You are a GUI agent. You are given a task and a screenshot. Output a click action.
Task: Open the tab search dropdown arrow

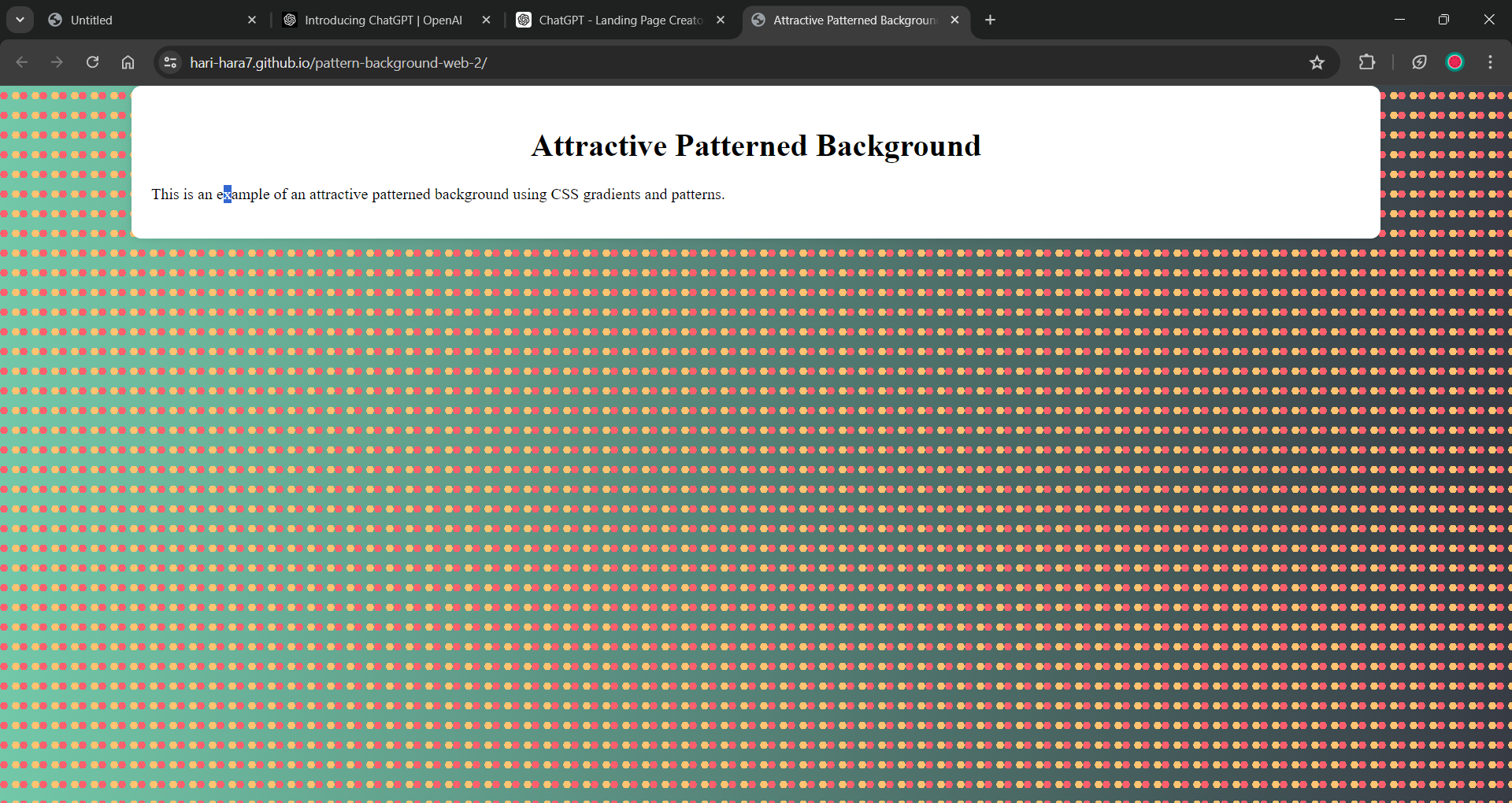click(x=20, y=20)
